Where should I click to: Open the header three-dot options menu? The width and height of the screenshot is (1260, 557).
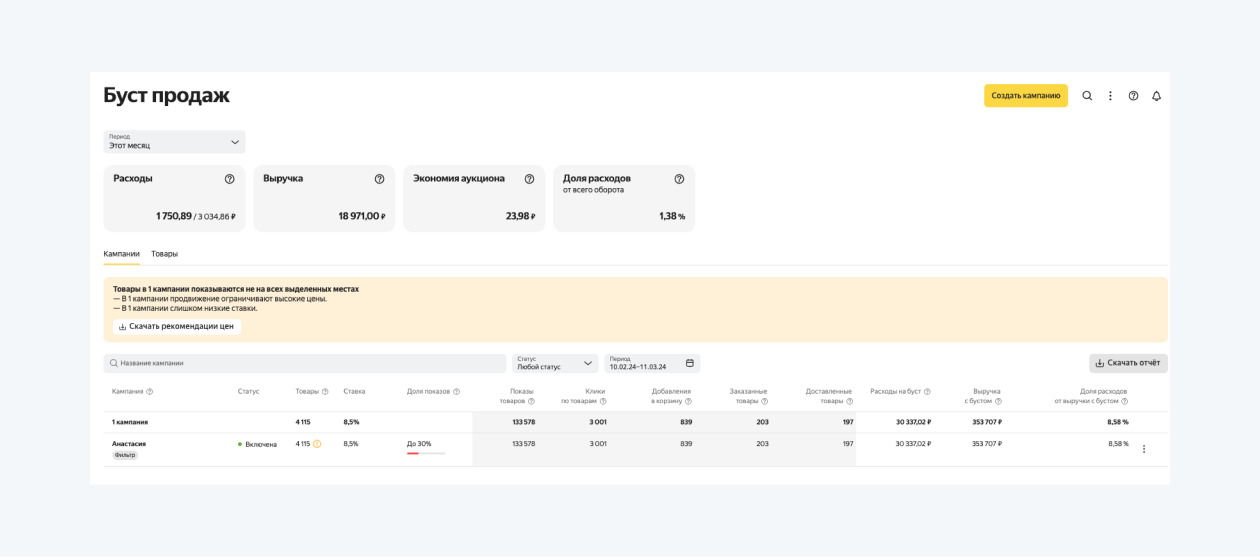[x=1110, y=96]
